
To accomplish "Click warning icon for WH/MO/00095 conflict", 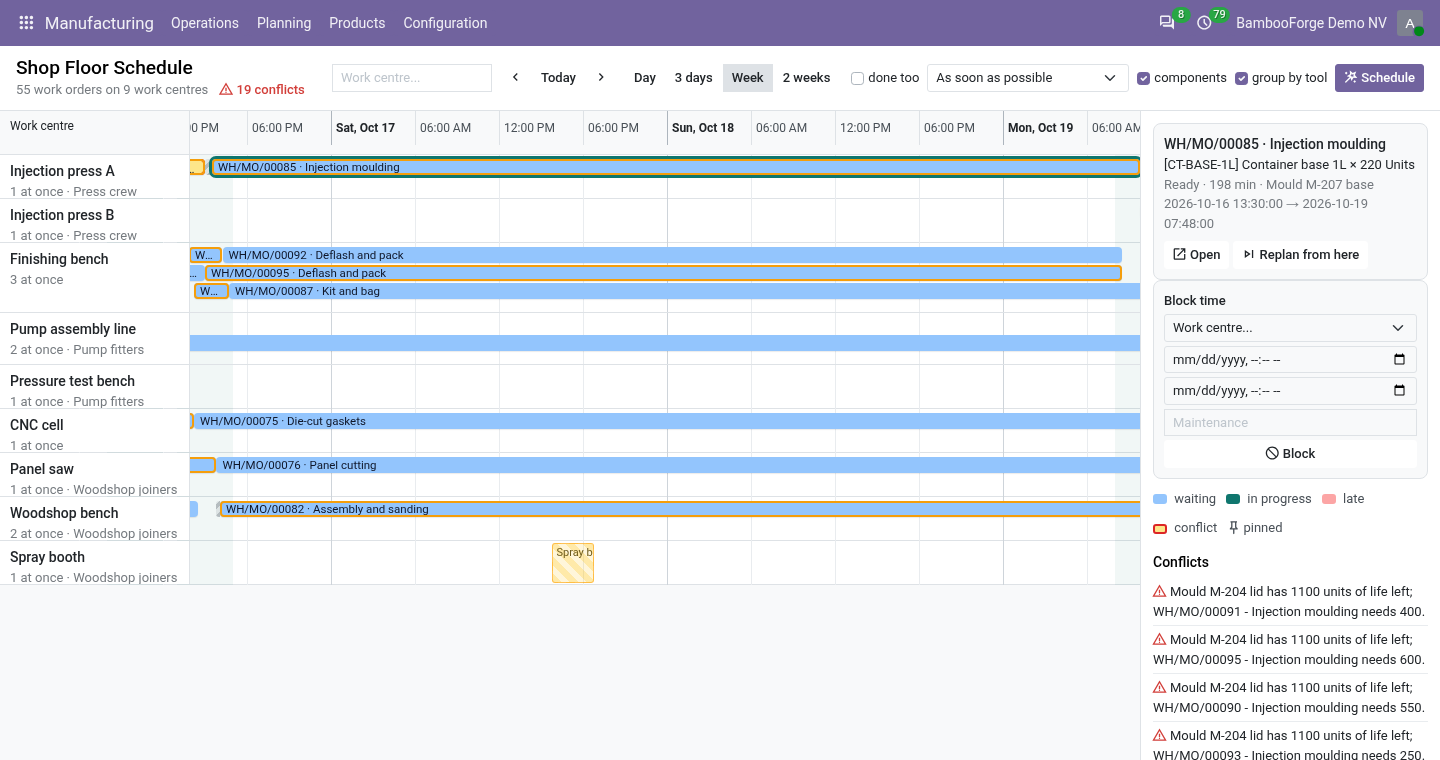I will point(1160,639).
